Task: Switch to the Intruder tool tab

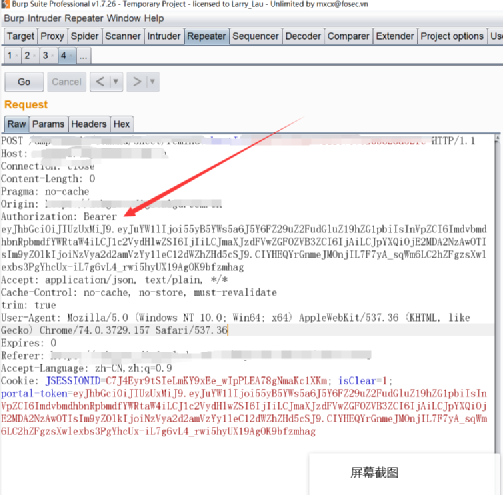Action: tap(164, 36)
